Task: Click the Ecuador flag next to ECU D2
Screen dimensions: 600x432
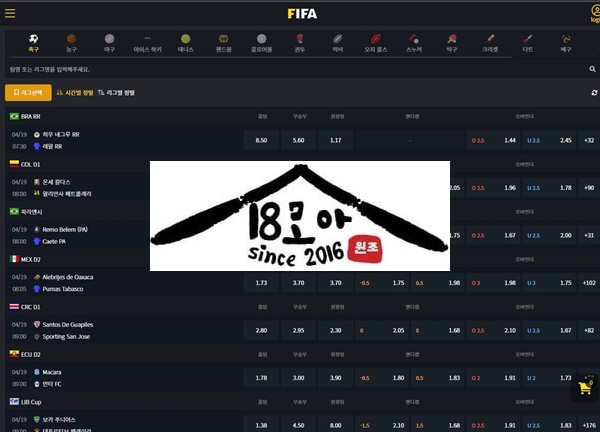Action: point(14,354)
